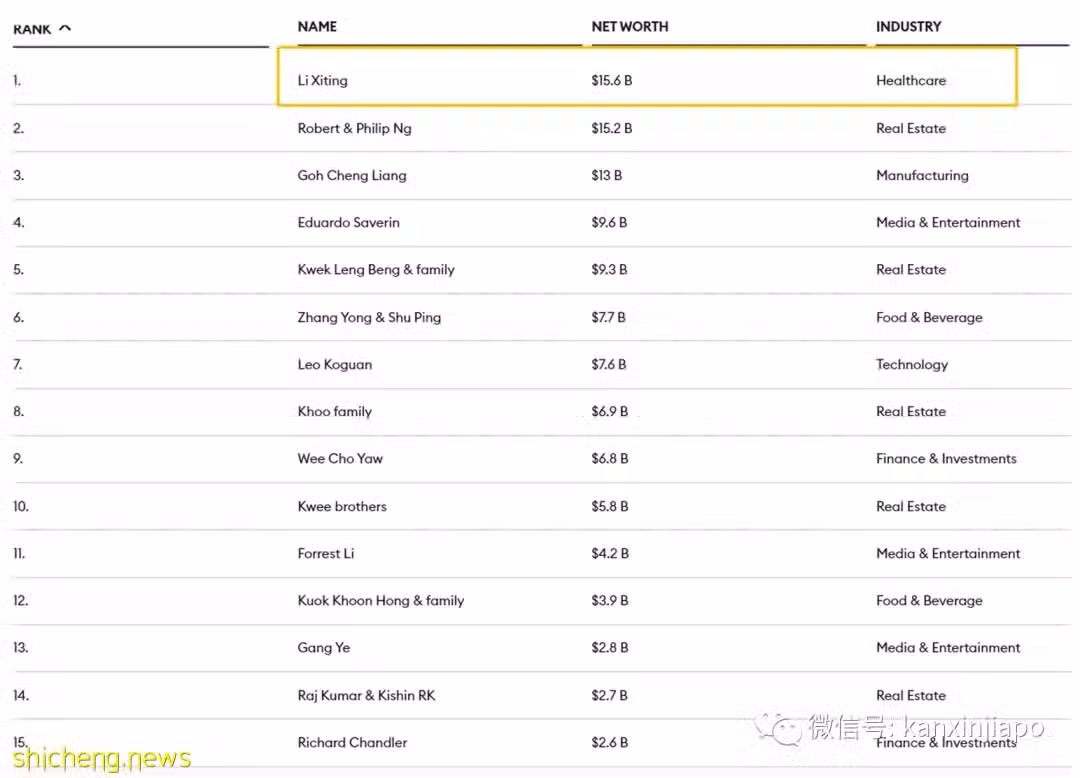1080x778 pixels.
Task: Select rank number 5. in the table
Action: click(x=19, y=270)
